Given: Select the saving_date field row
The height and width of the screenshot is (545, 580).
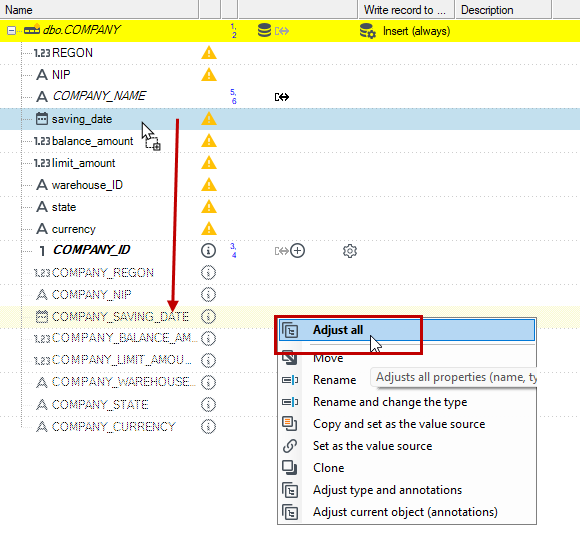Looking at the screenshot, I should pyautogui.click(x=290, y=119).
